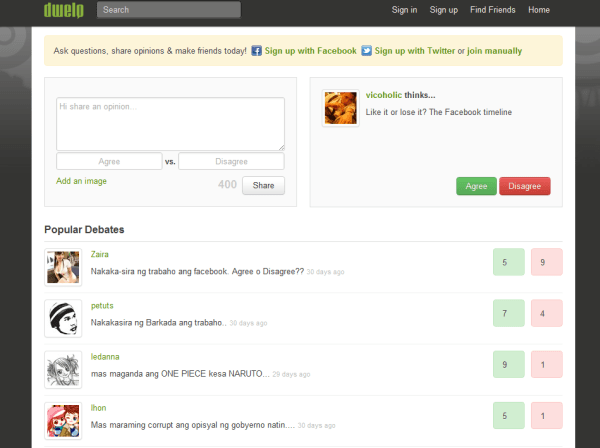Go to Sign in
Screen dimensions: 600x448
(x=404, y=10)
